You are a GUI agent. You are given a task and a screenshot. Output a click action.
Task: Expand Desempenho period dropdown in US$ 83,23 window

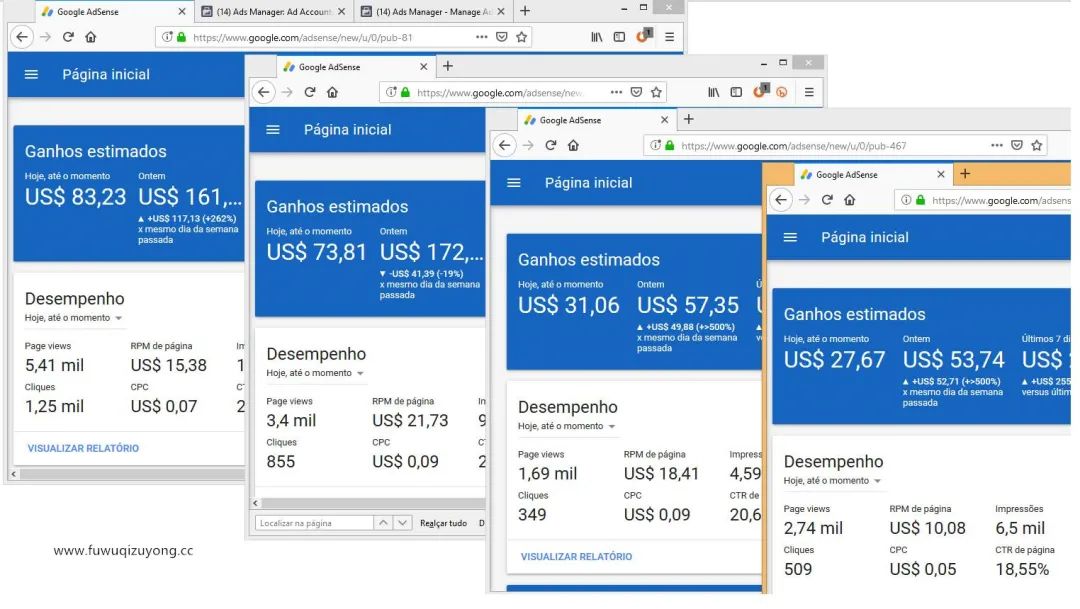pyautogui.click(x=73, y=318)
